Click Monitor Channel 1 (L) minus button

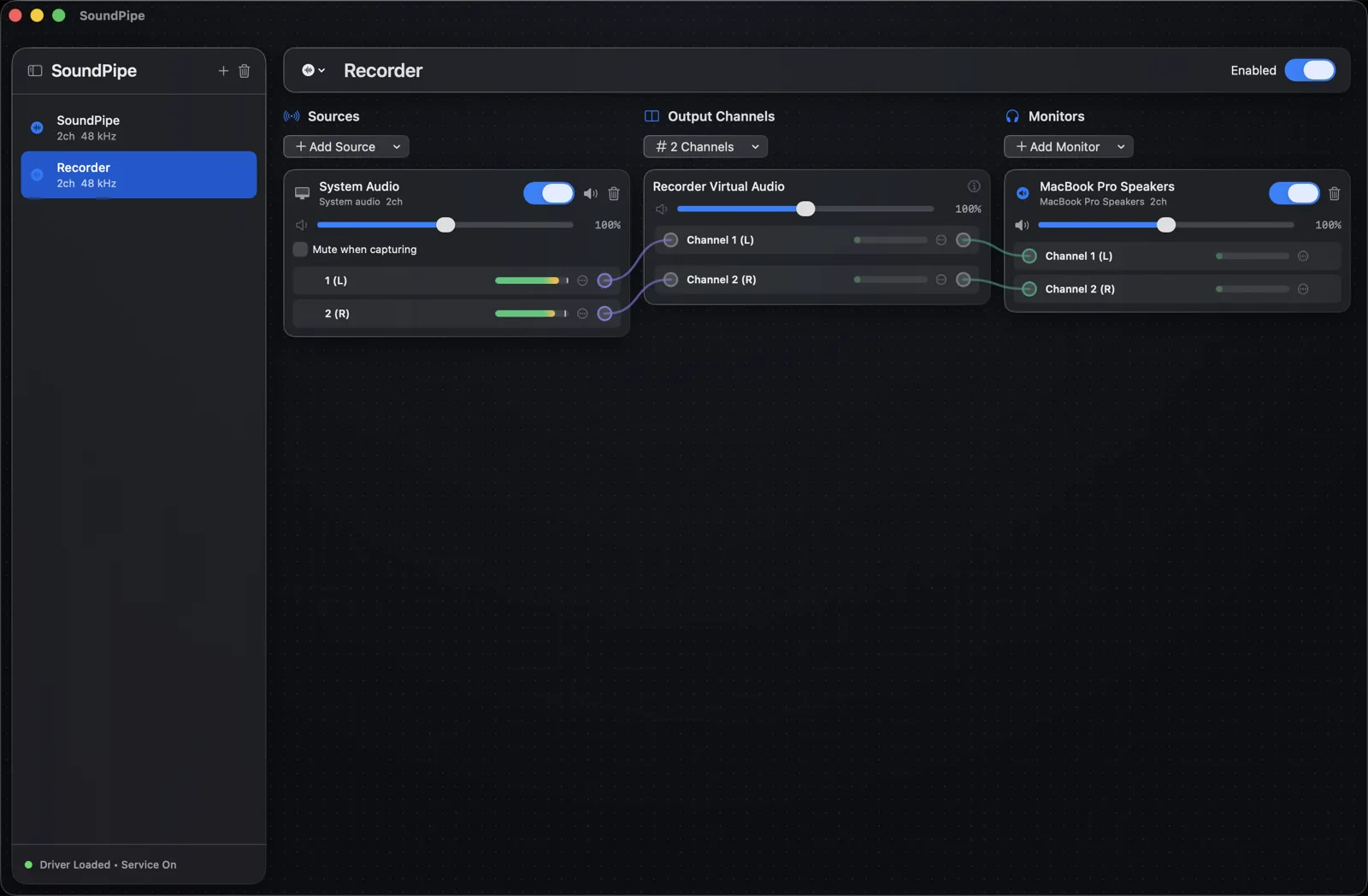1303,256
